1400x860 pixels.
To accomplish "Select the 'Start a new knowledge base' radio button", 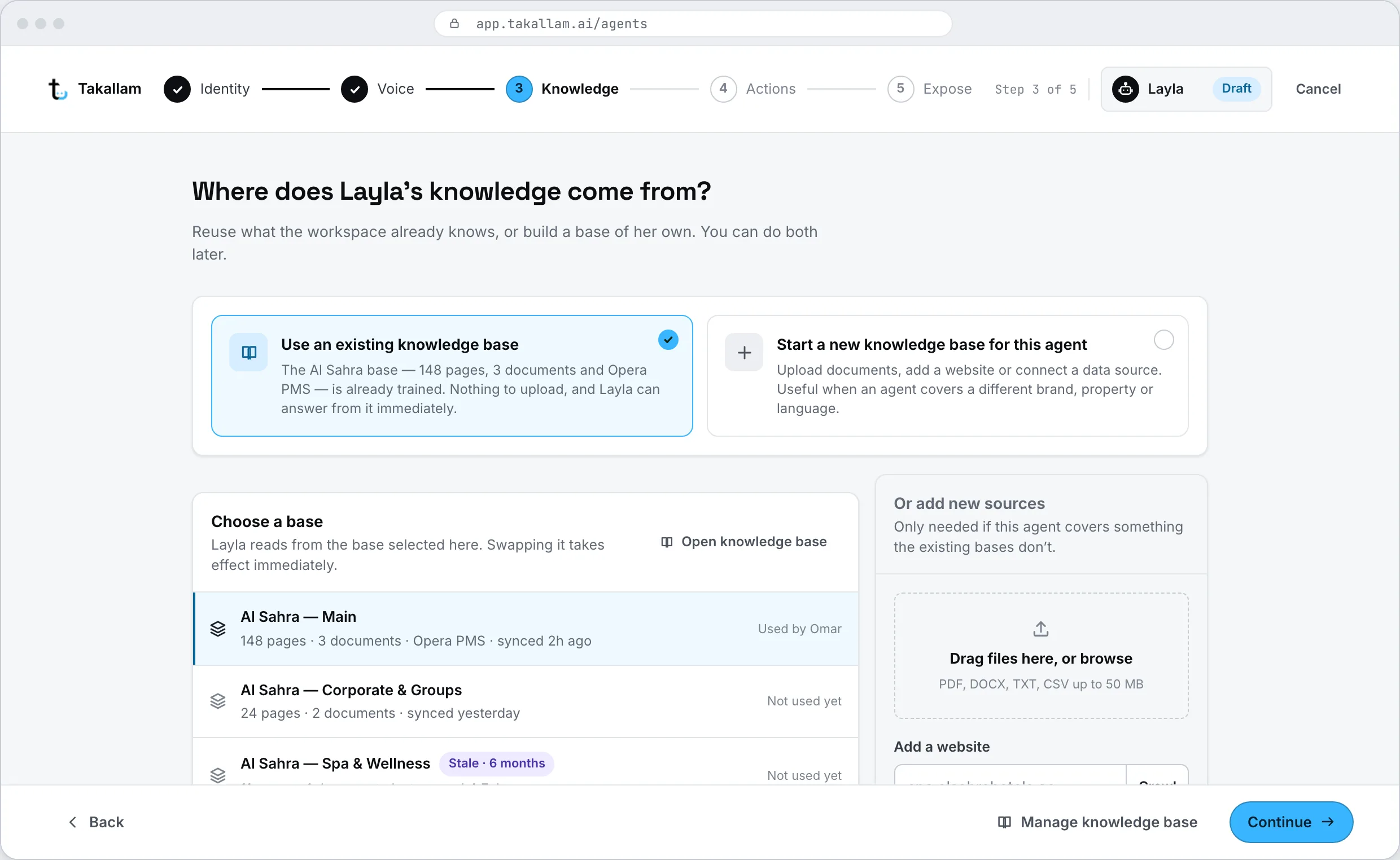I will pos(1163,340).
